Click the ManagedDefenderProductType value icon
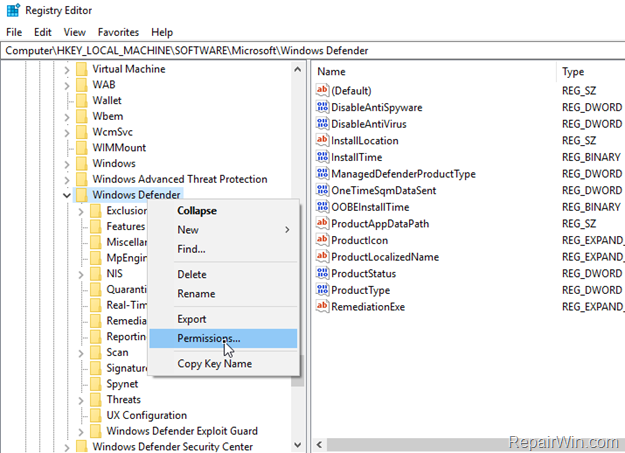 [x=322, y=173]
